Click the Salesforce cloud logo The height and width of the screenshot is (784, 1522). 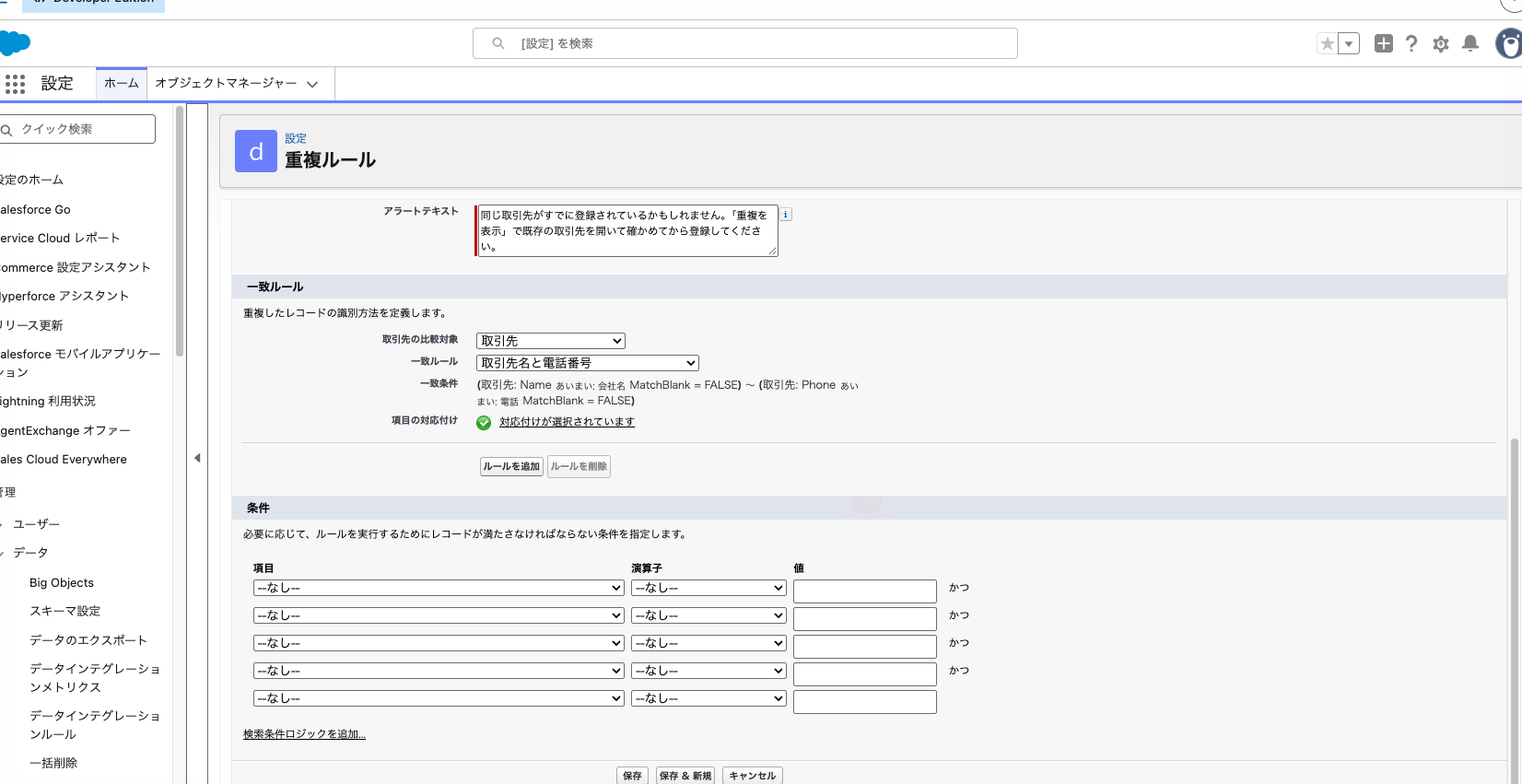15,43
